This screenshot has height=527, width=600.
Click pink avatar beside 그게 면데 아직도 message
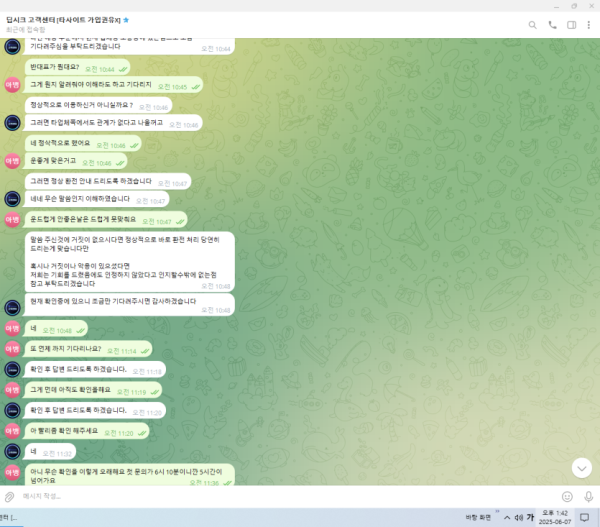(x=12, y=390)
